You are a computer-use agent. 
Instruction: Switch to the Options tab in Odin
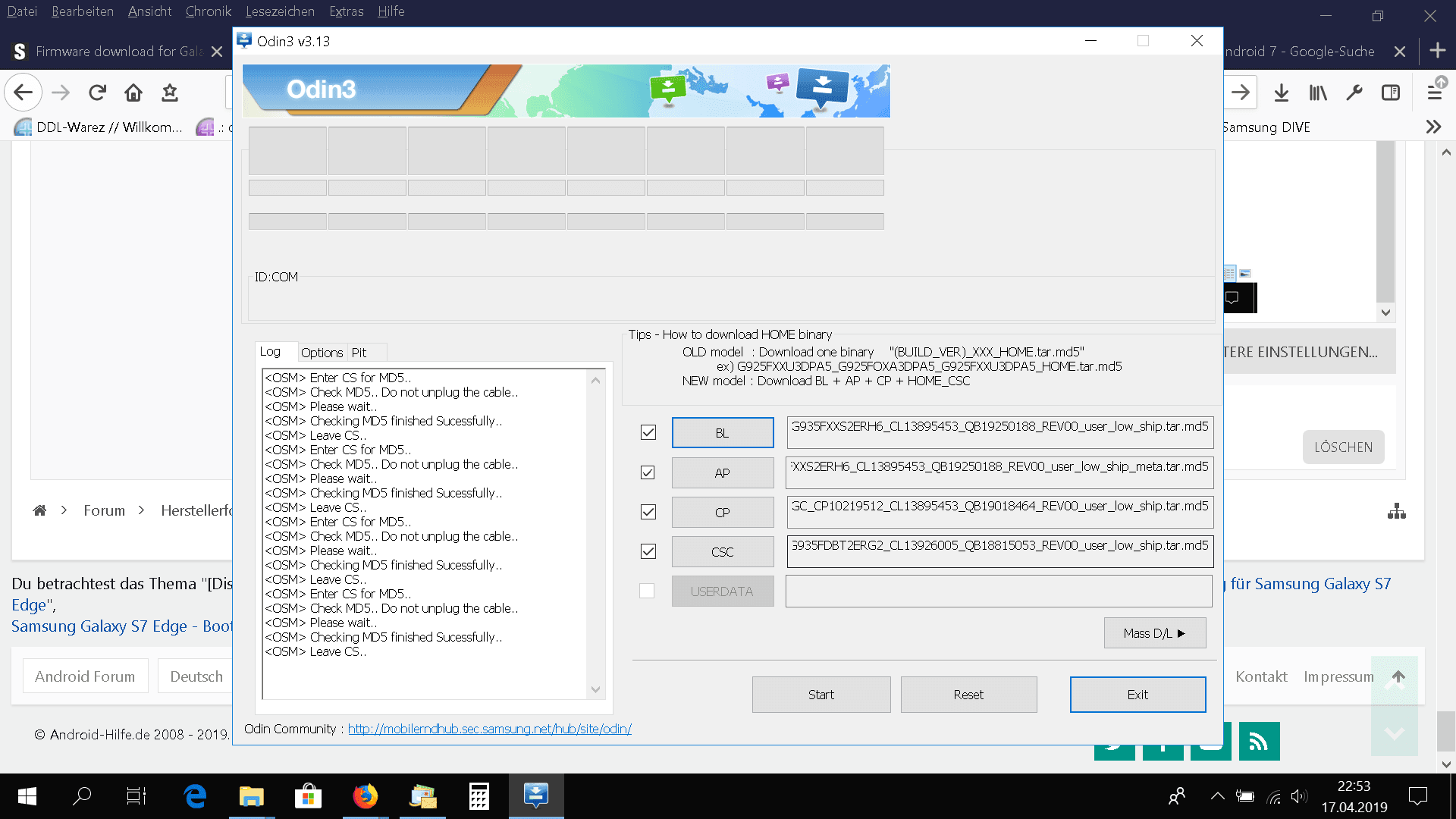click(x=322, y=353)
